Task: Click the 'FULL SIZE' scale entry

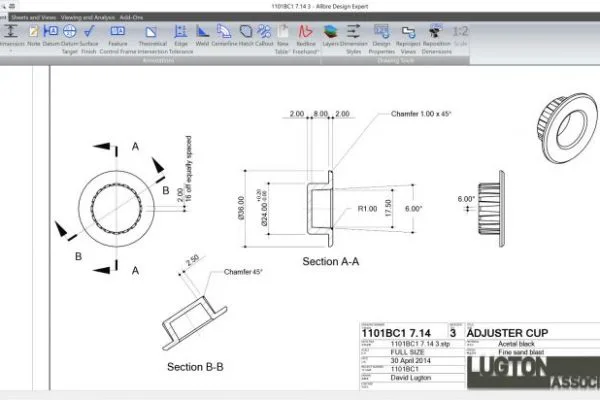Action: (x=408, y=352)
